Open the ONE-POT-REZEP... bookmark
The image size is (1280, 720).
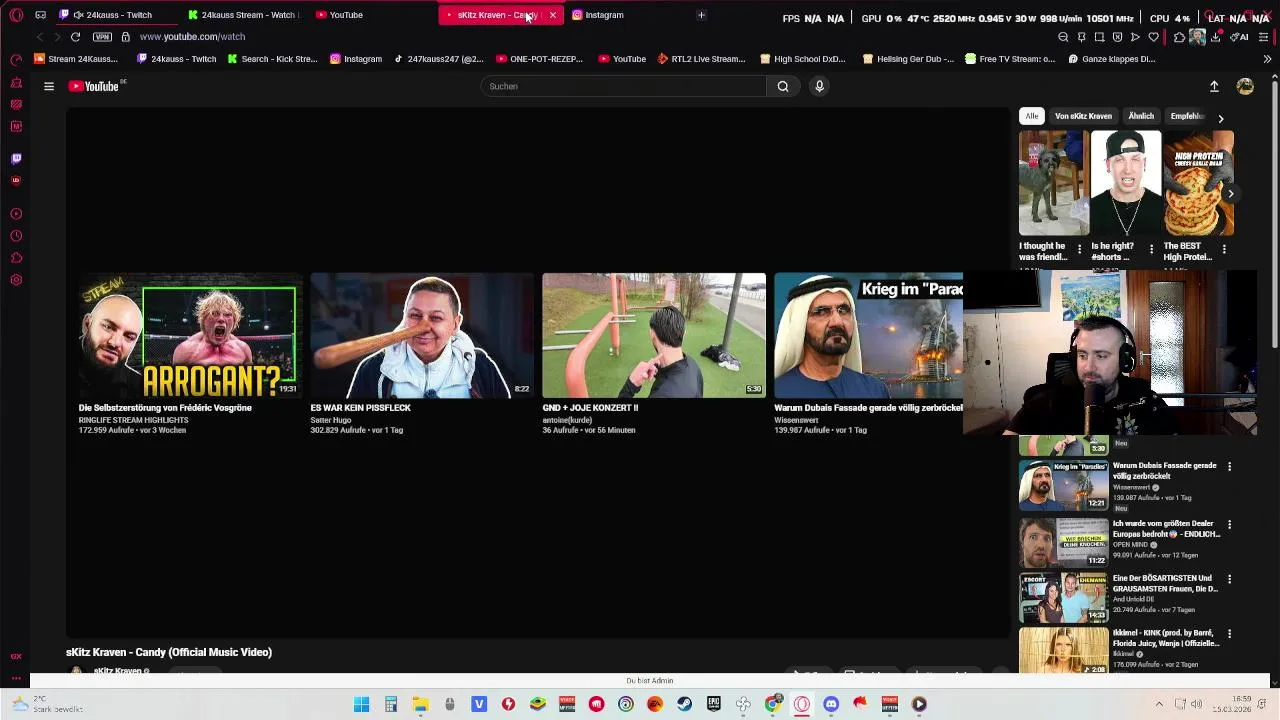(540, 59)
